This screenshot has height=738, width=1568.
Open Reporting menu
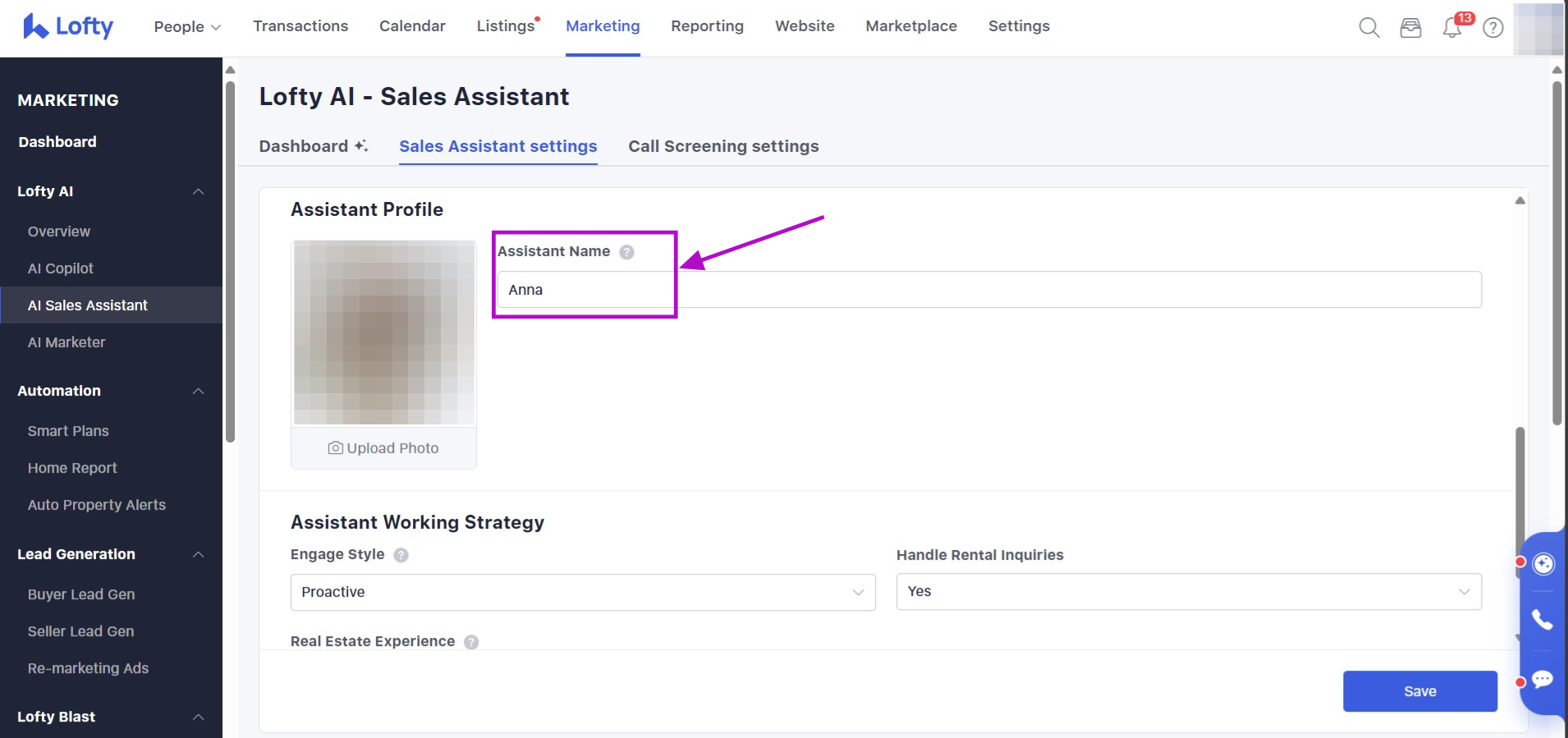(707, 26)
